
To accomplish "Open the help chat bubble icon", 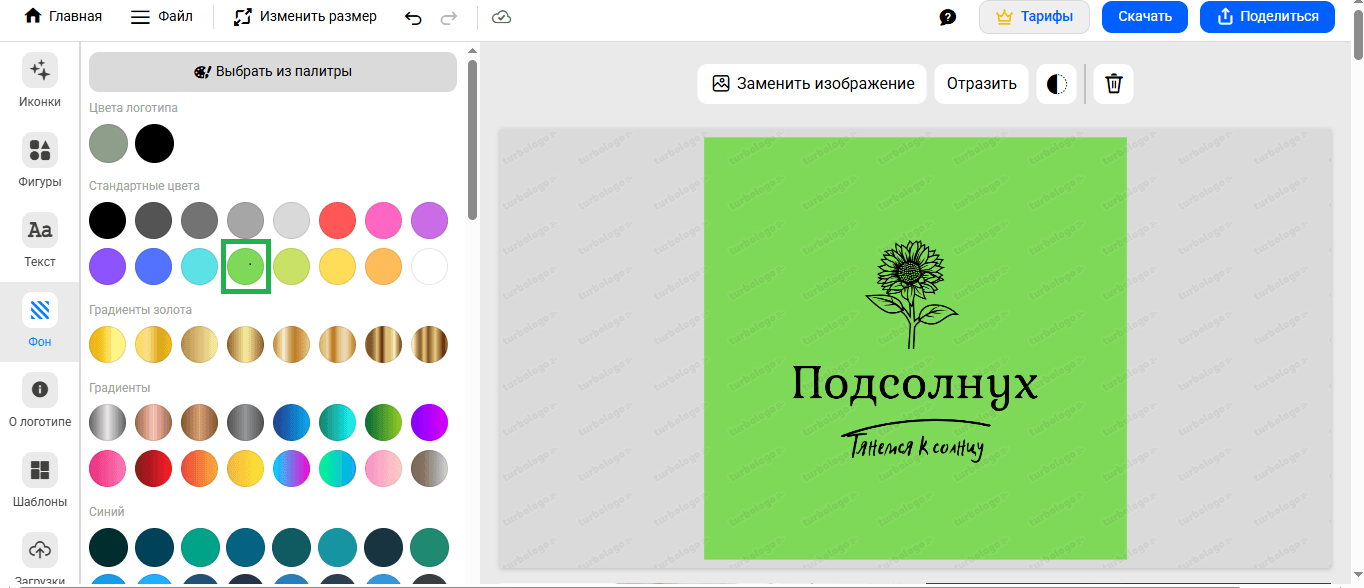I will [x=948, y=17].
